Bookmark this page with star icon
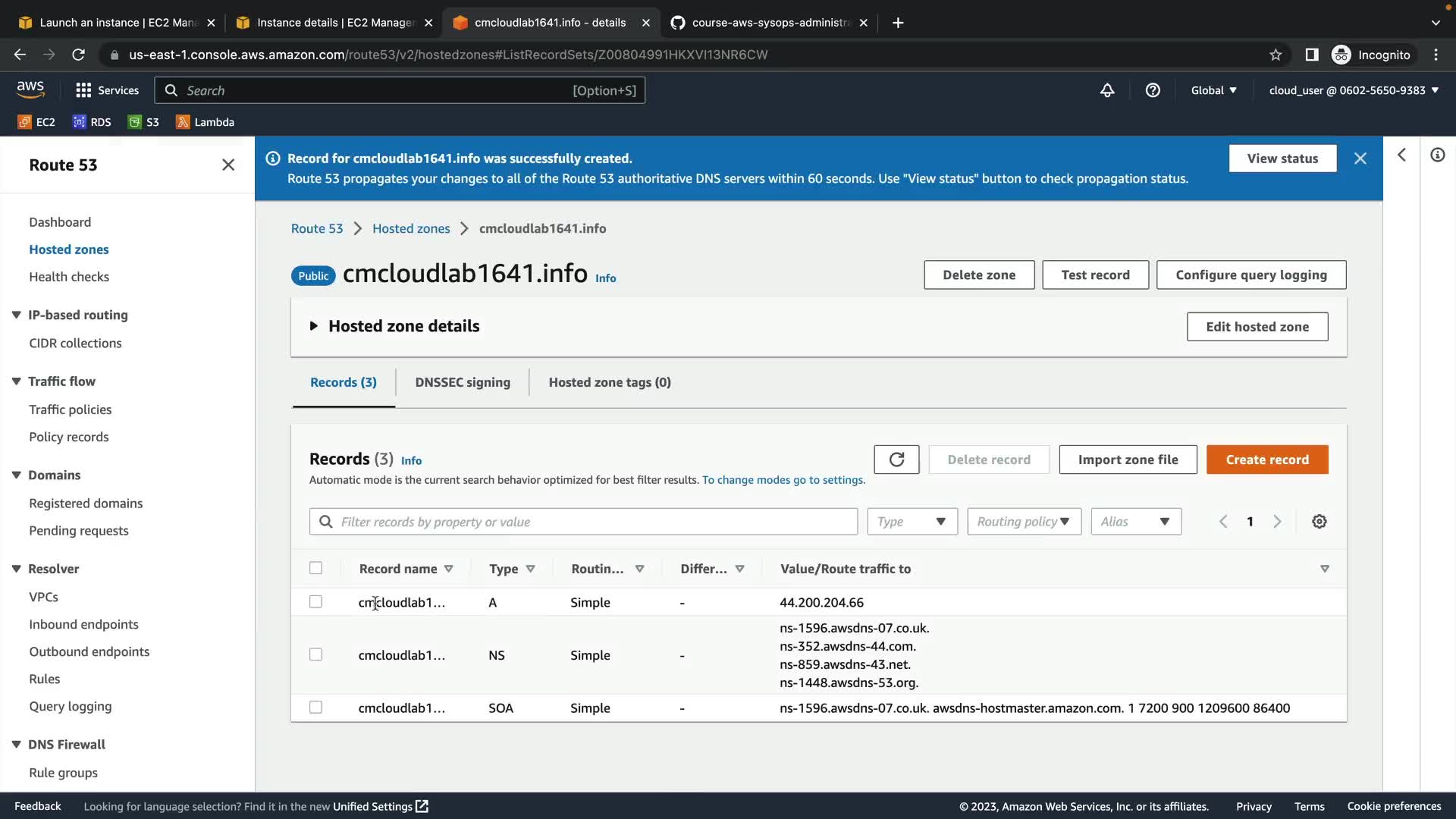This screenshot has height=819, width=1456. coord(1276,55)
